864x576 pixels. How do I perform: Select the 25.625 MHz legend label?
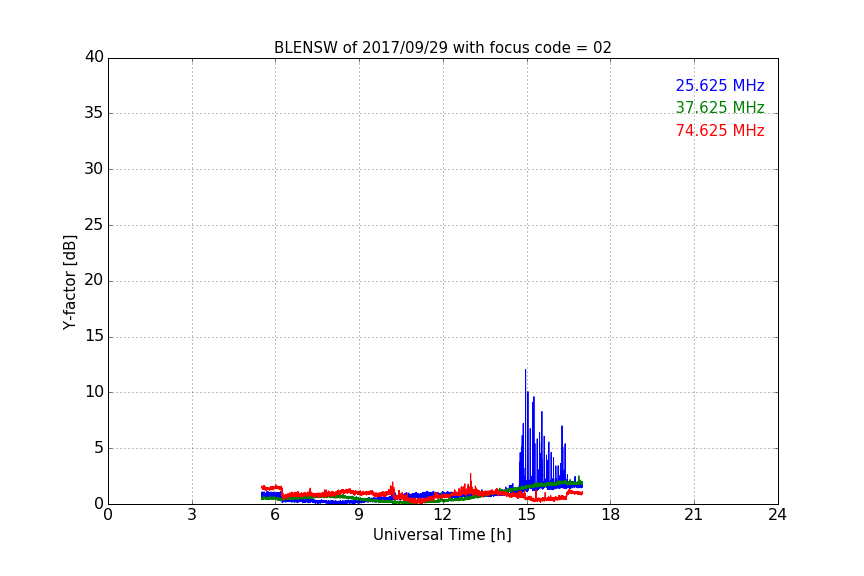coord(720,85)
